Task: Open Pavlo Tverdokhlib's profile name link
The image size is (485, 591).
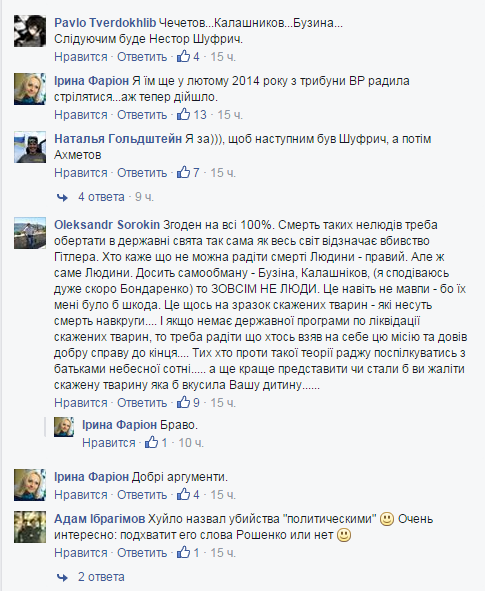Action: (105, 23)
